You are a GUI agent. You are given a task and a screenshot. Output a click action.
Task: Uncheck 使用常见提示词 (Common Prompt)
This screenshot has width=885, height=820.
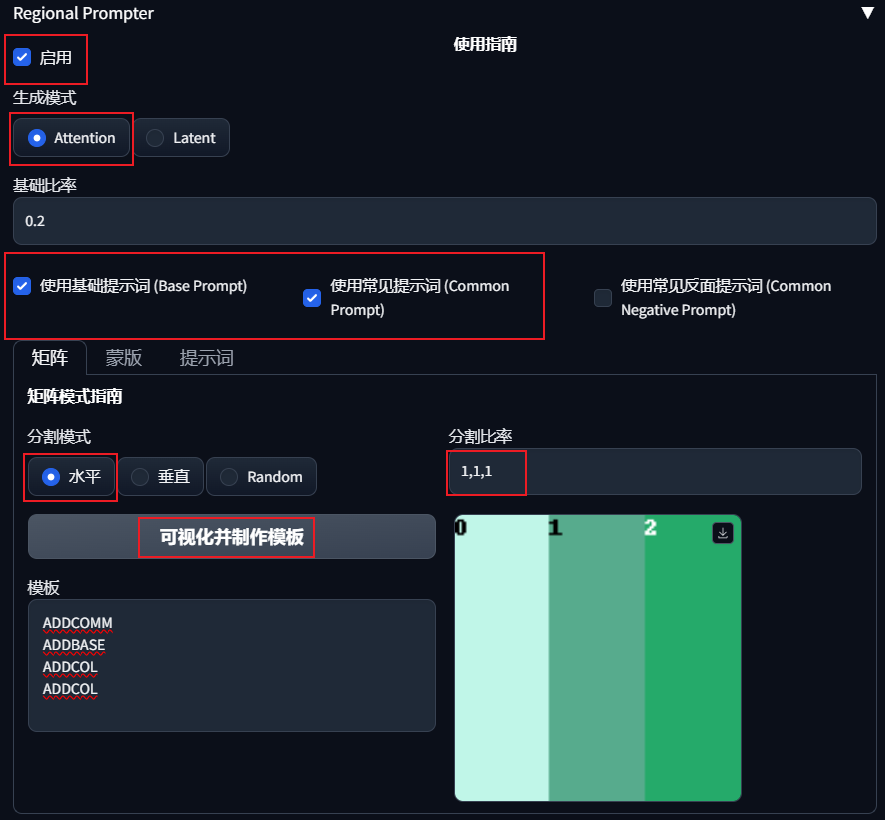coord(311,297)
